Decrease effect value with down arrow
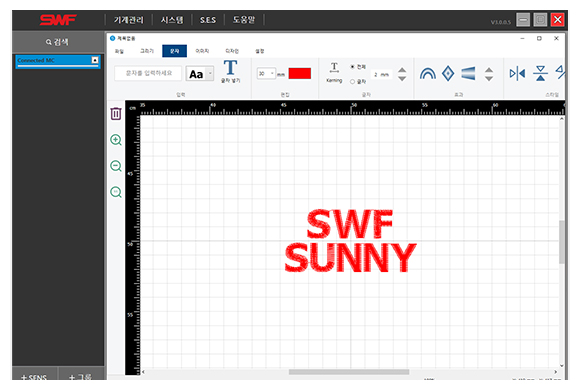Viewport: 580px width, 390px height. (489, 78)
